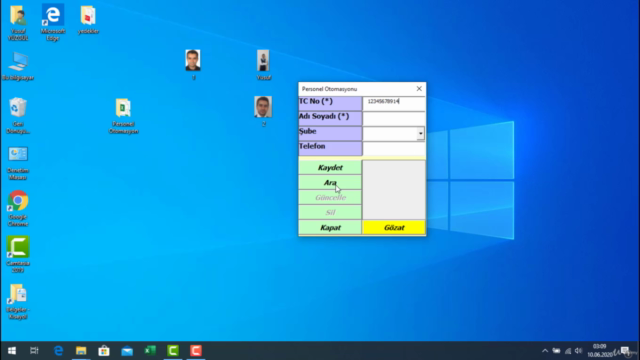This screenshot has width=640, height=360.
Task: Open the battery status tray icon
Action: pos(556,351)
